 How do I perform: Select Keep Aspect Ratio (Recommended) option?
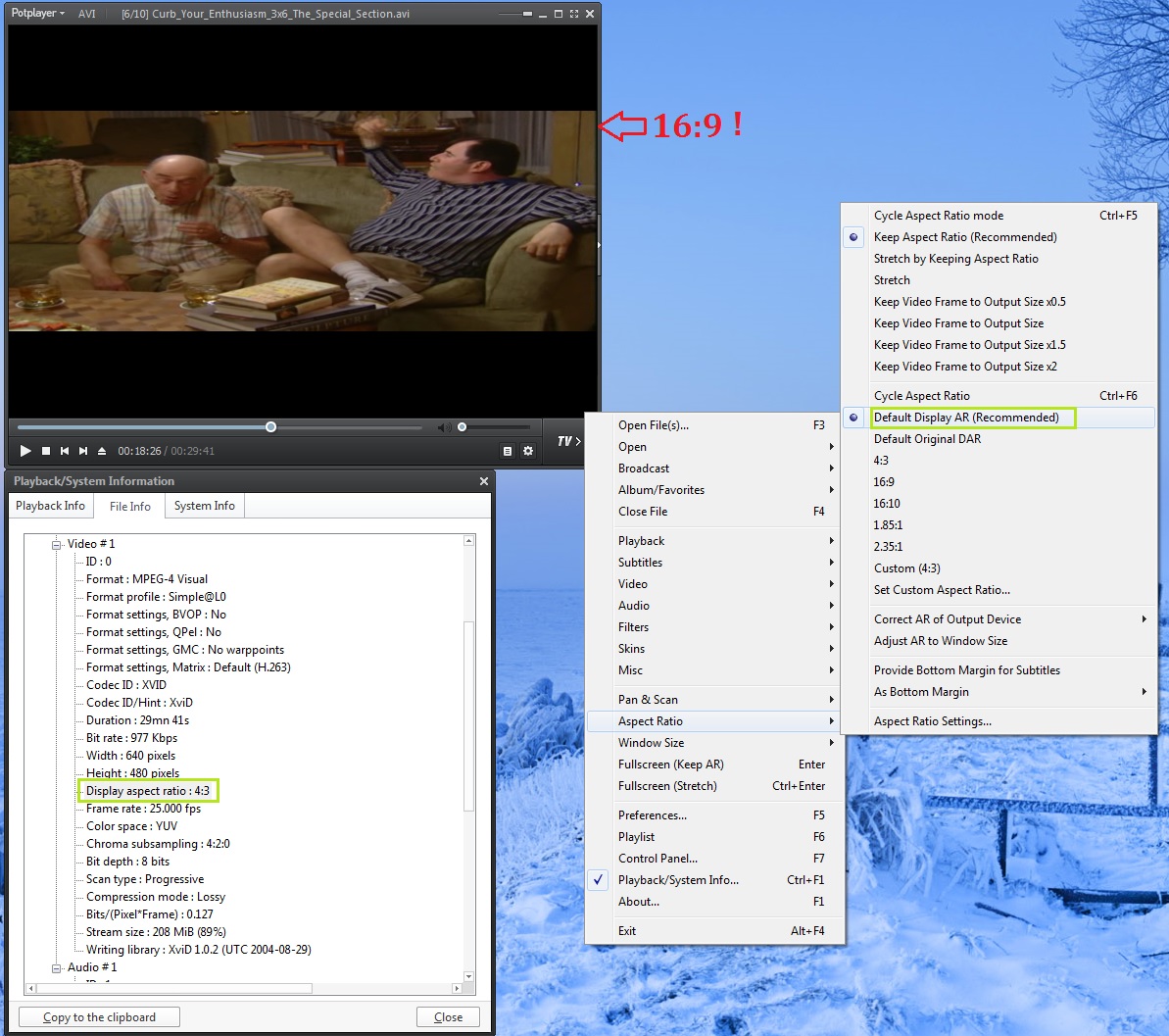[x=999, y=237]
